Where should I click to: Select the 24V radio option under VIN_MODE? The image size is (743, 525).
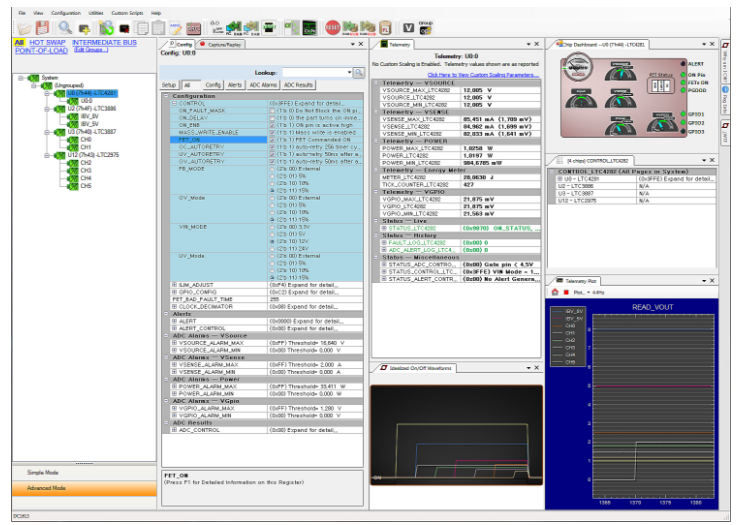coord(272,248)
